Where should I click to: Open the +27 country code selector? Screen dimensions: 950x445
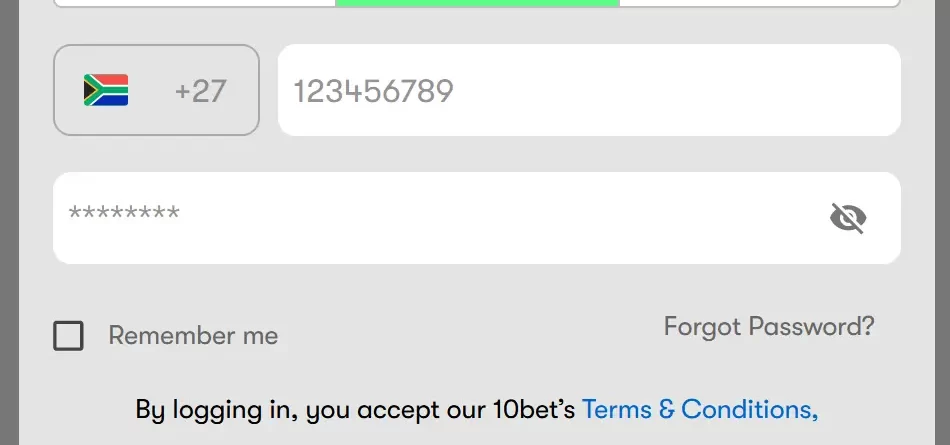pos(156,91)
